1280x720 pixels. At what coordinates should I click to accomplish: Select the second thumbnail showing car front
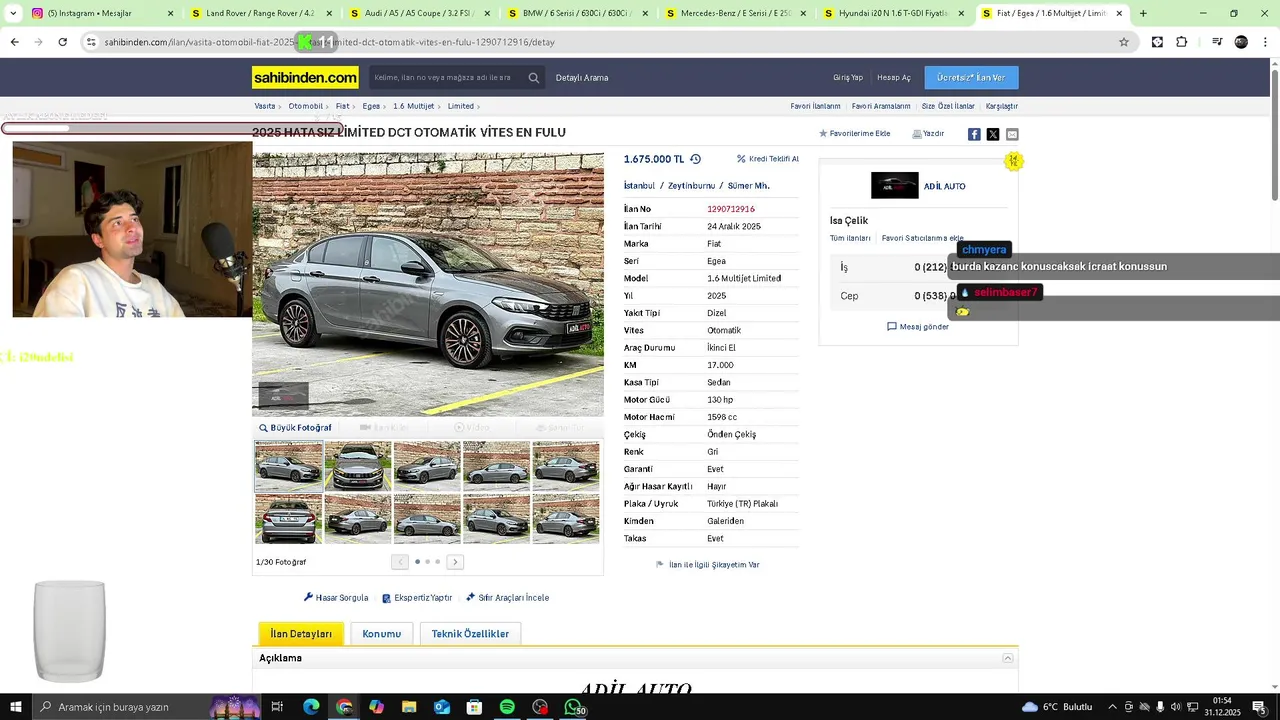click(x=358, y=465)
